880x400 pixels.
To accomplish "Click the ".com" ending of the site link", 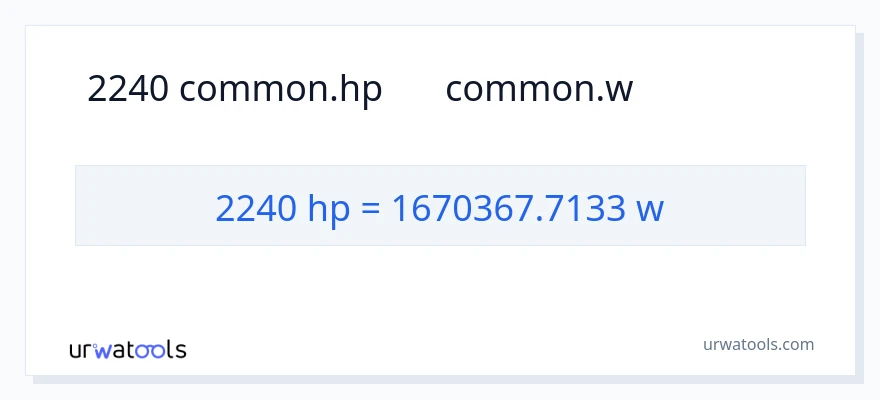I will point(796,344).
